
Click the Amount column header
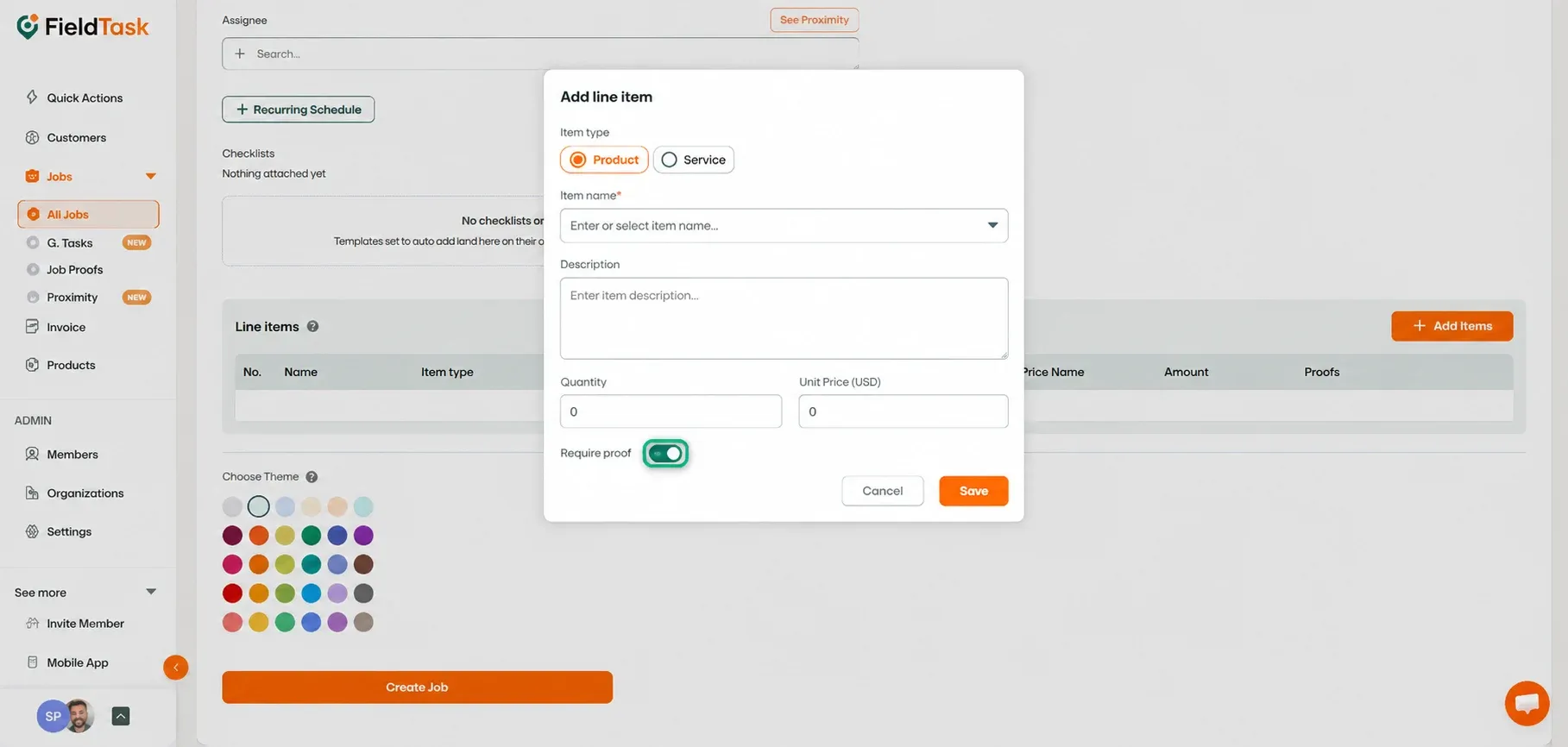click(x=1186, y=372)
